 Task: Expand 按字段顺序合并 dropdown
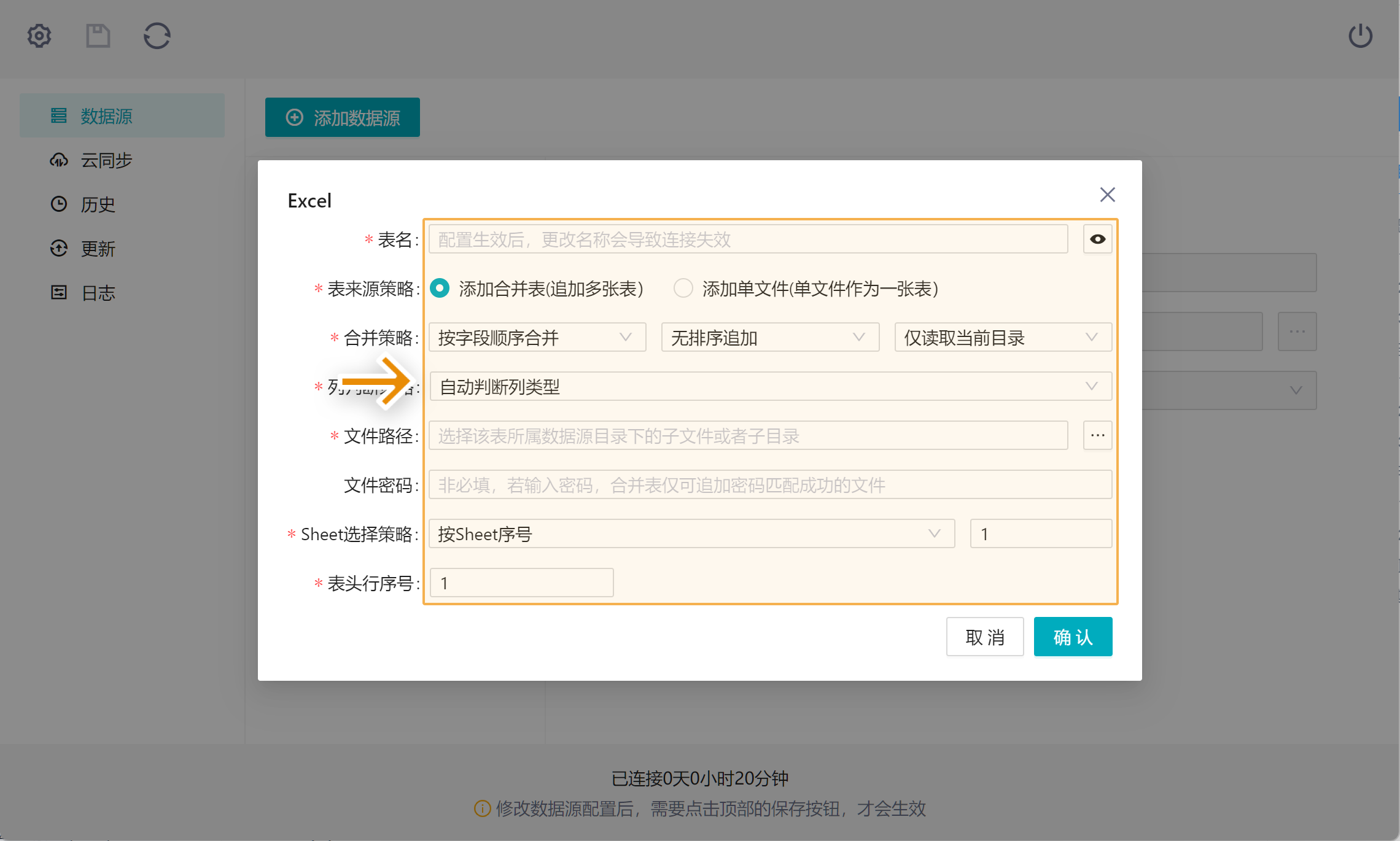coord(537,338)
